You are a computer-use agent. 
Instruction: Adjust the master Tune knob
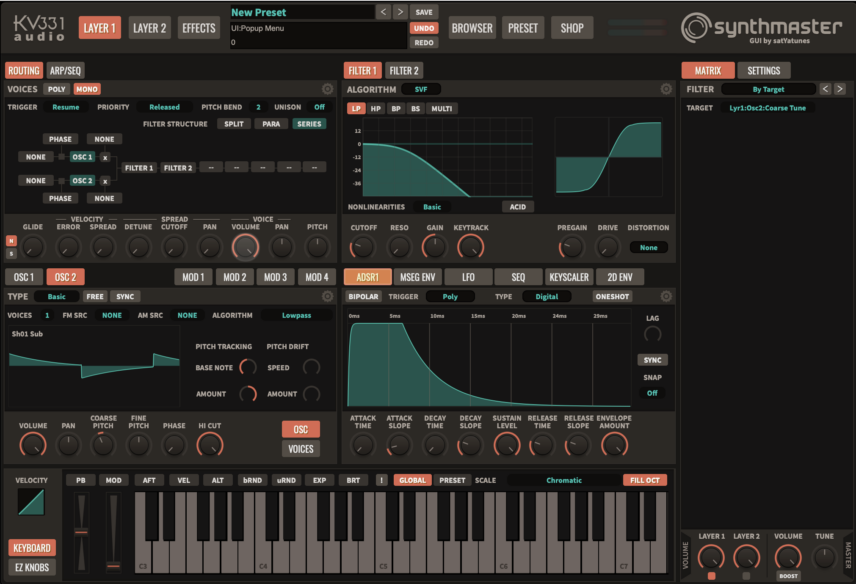click(824, 557)
